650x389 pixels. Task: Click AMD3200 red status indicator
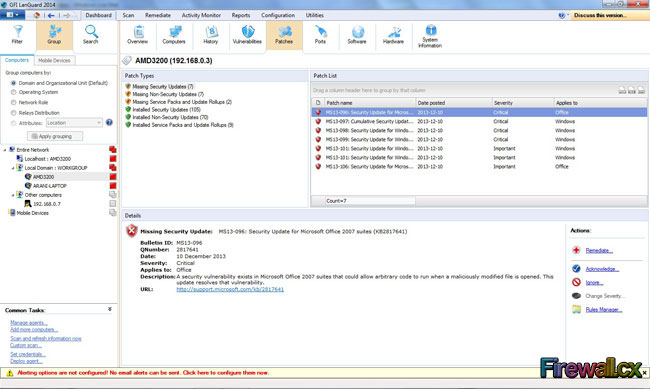point(112,177)
